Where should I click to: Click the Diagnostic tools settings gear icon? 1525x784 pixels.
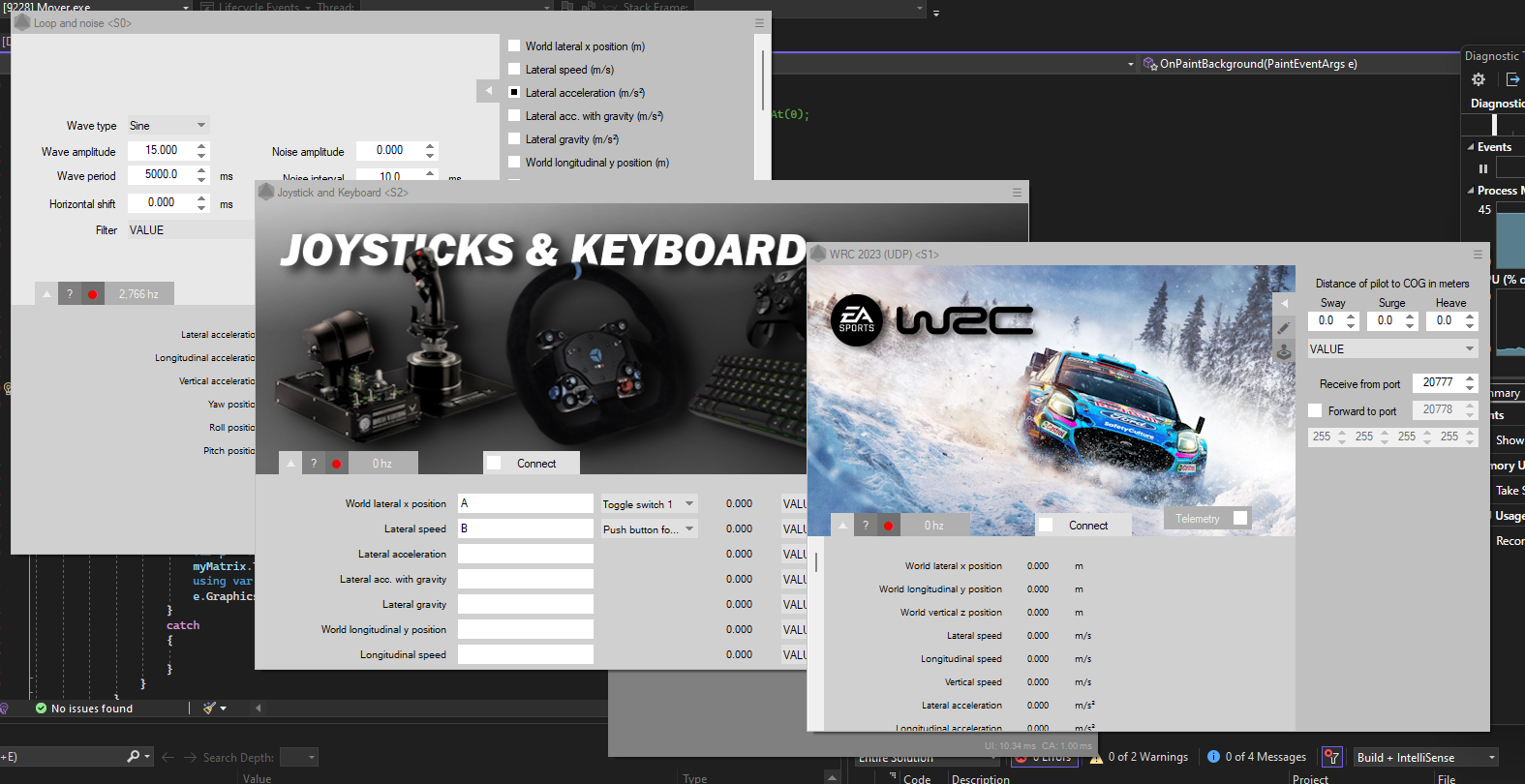(x=1478, y=79)
